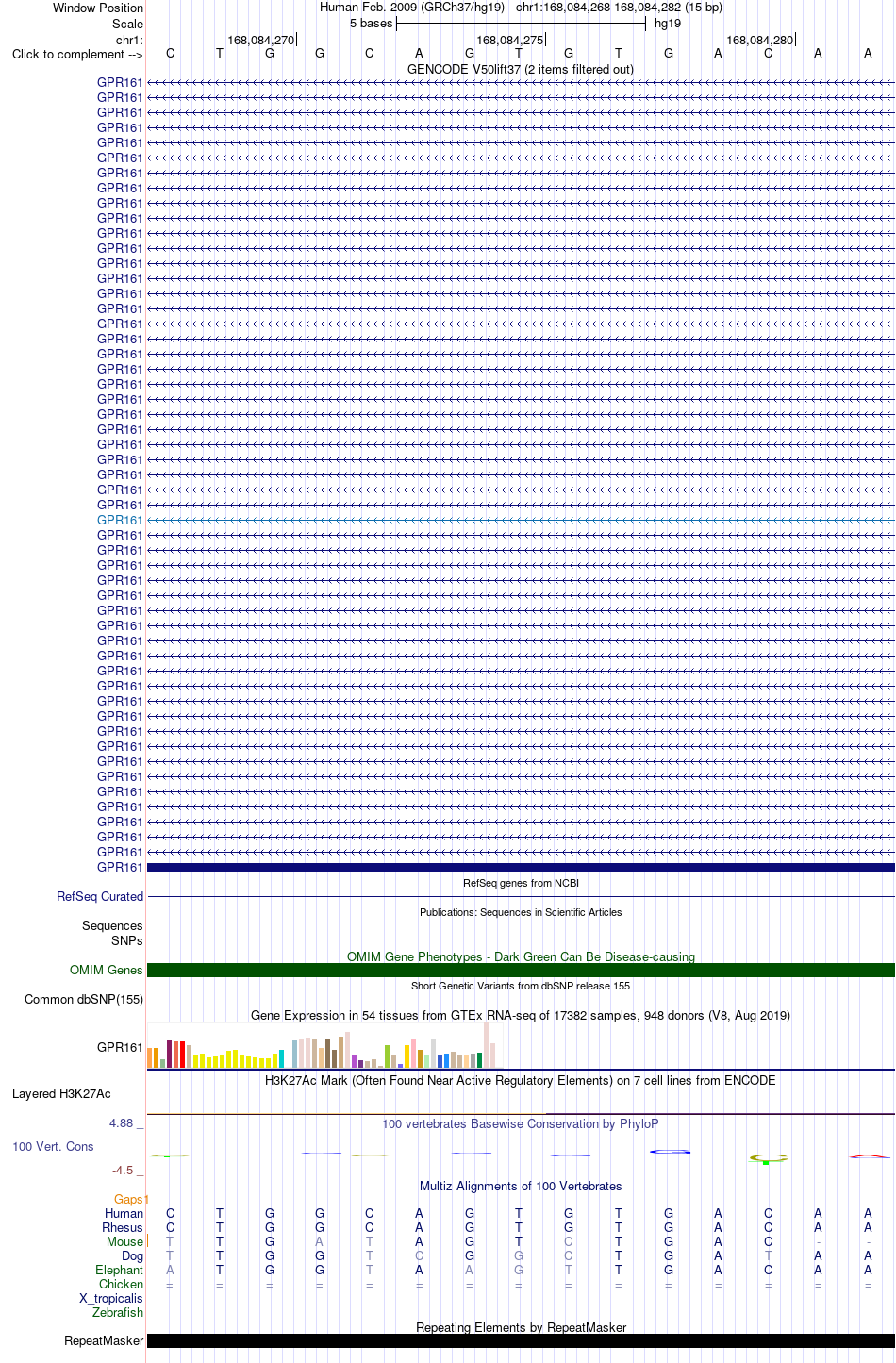Screen dimensions: 896x1363
Task: Click the "Zebrafish" alignment row label
Action: [x=118, y=1313]
